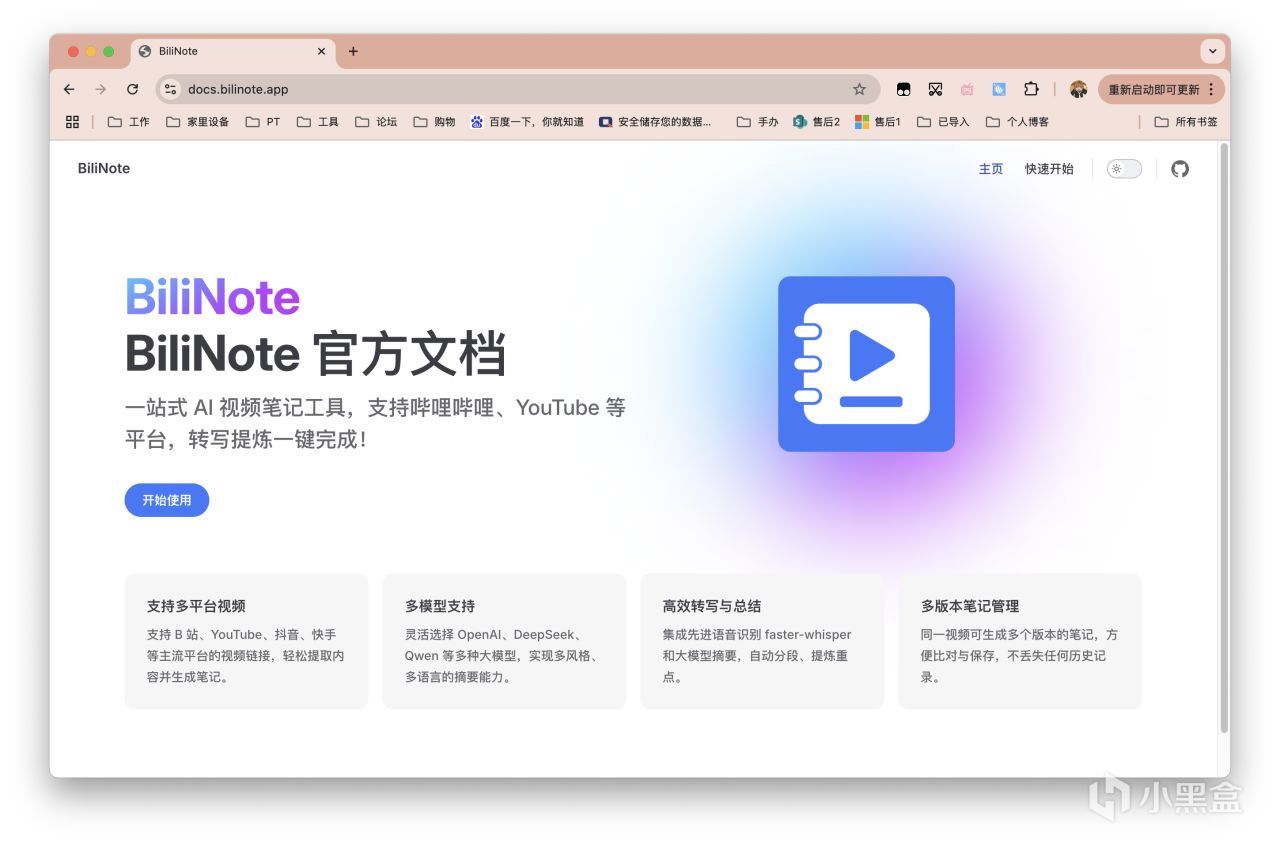Click the first black extension icon
Image resolution: width=1280 pixels, height=843 pixels.
pyautogui.click(x=903, y=89)
